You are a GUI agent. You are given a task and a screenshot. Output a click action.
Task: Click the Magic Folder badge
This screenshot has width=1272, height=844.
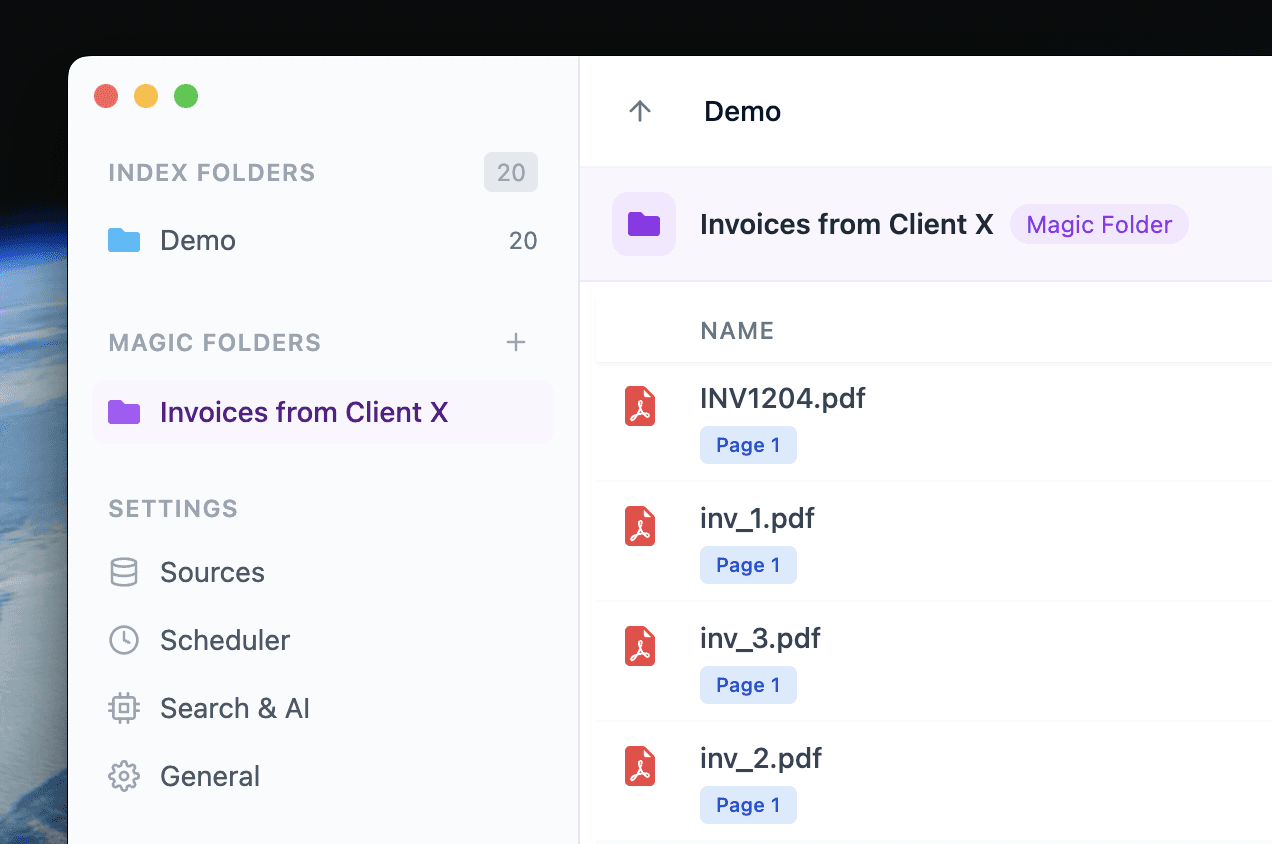pos(1099,224)
